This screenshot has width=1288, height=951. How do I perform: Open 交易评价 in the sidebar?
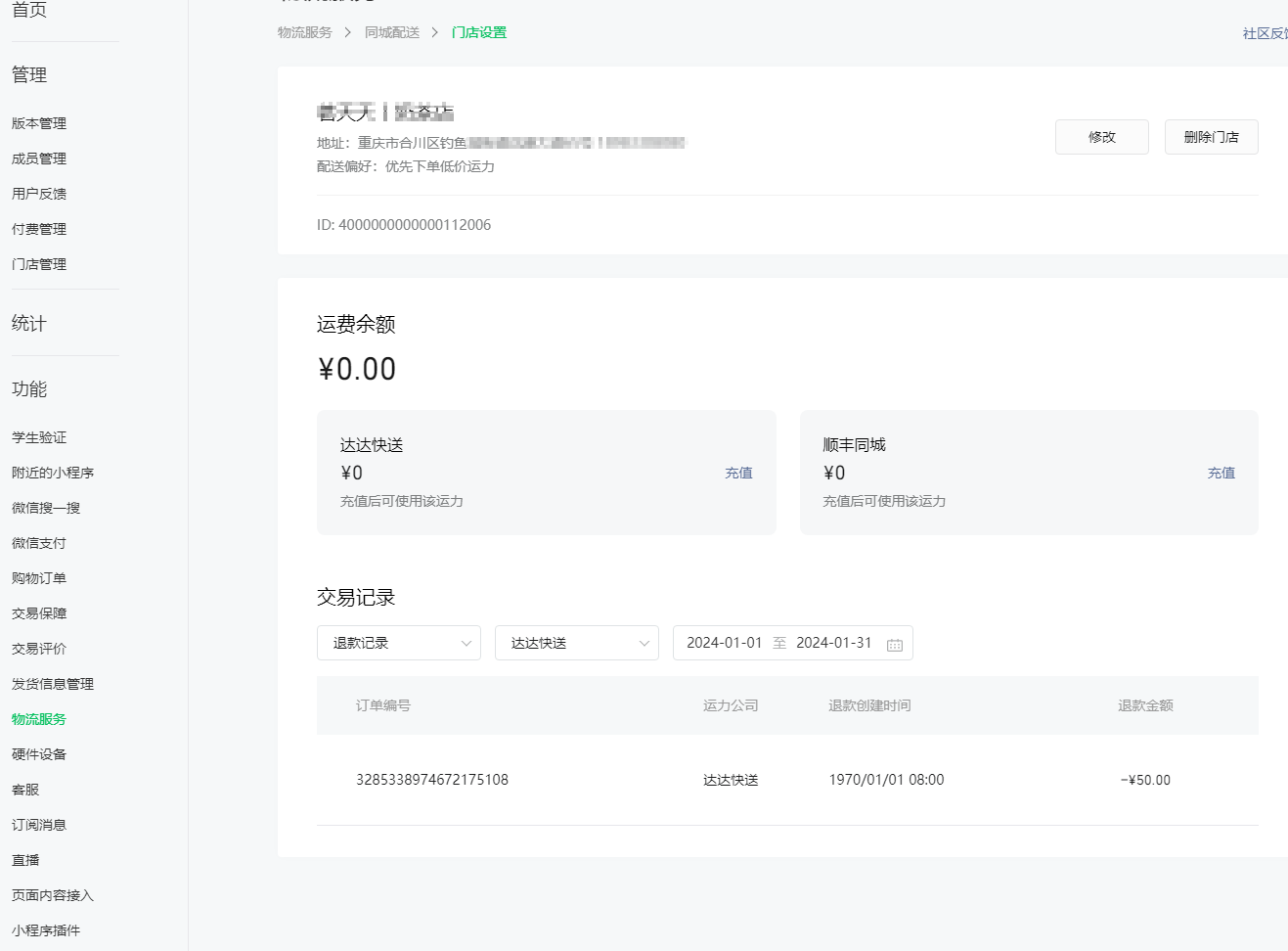[39, 649]
